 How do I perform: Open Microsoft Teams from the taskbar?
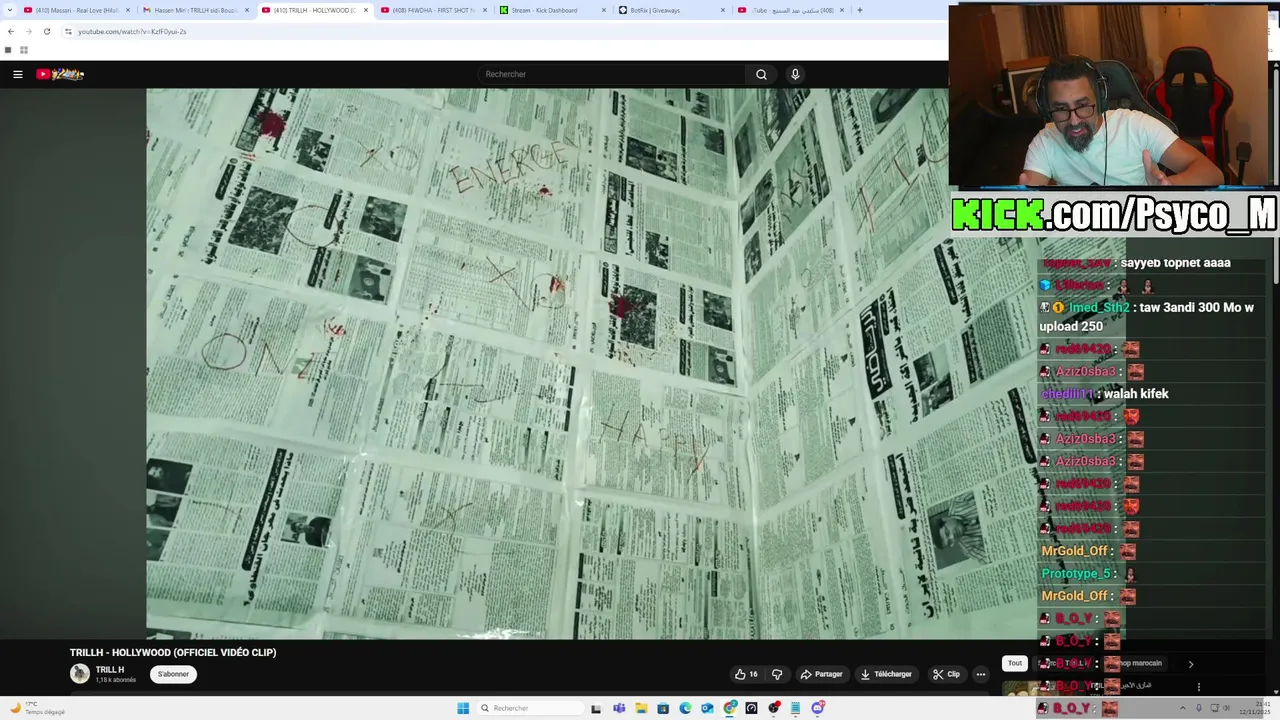point(619,708)
